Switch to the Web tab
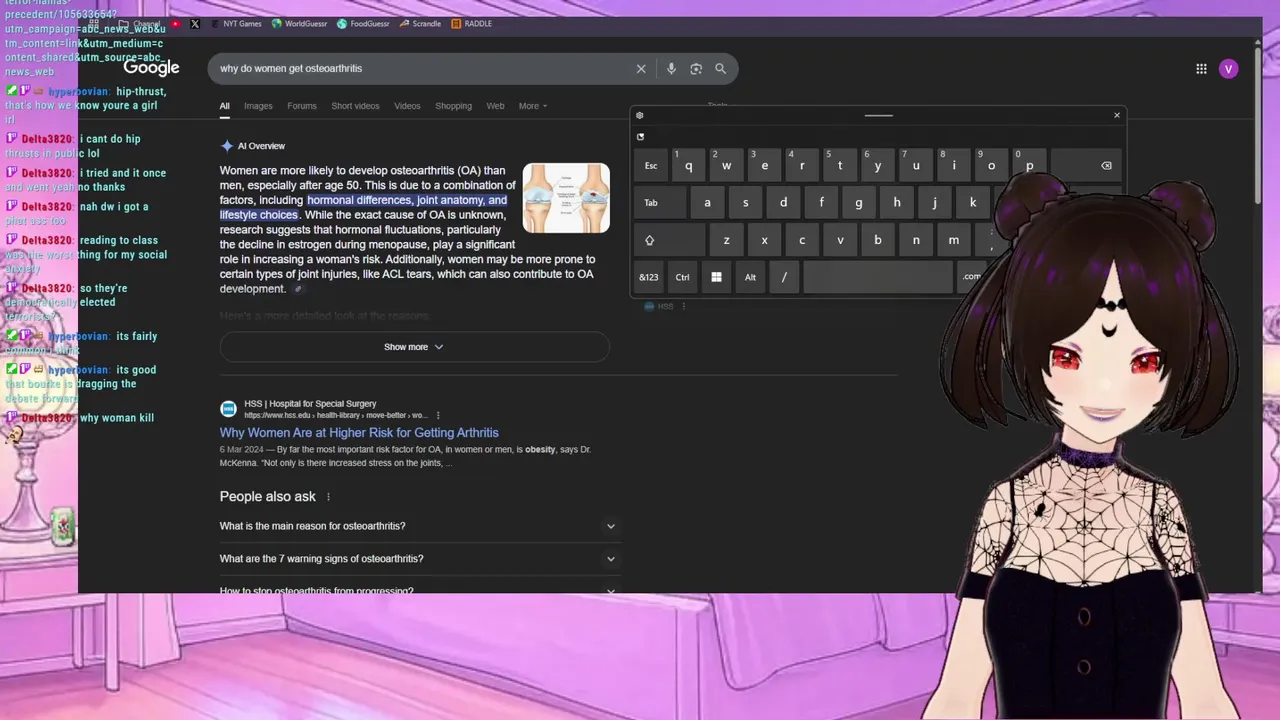 [495, 106]
